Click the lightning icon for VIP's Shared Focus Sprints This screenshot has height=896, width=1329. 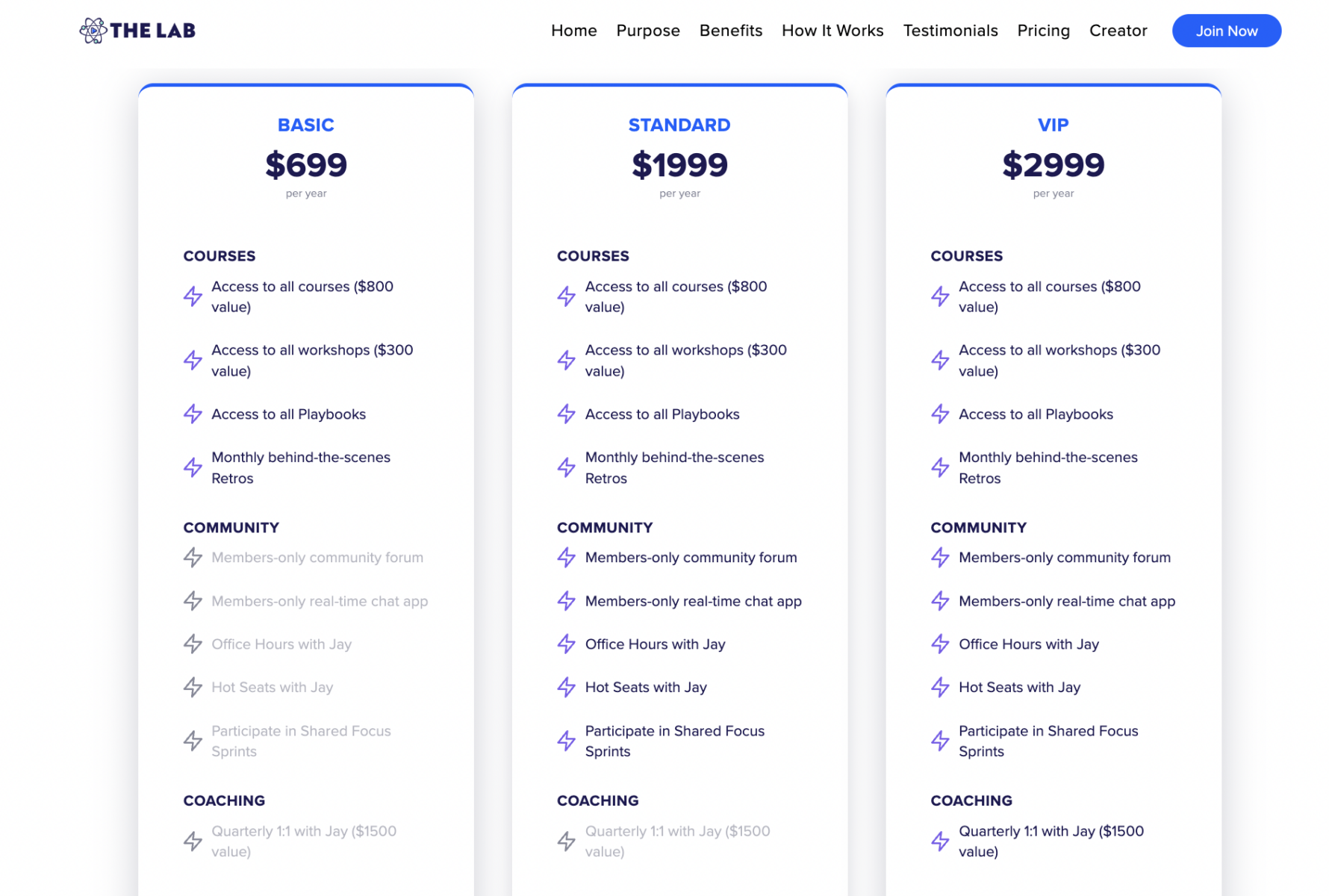coord(940,741)
